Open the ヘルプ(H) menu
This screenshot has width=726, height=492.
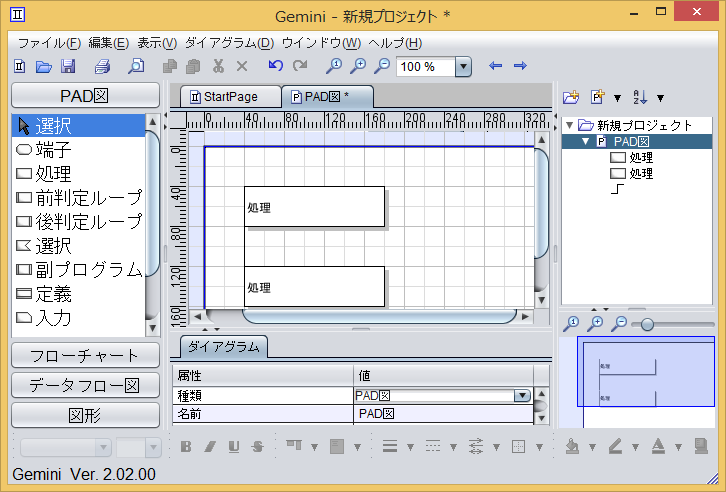pyautogui.click(x=395, y=43)
